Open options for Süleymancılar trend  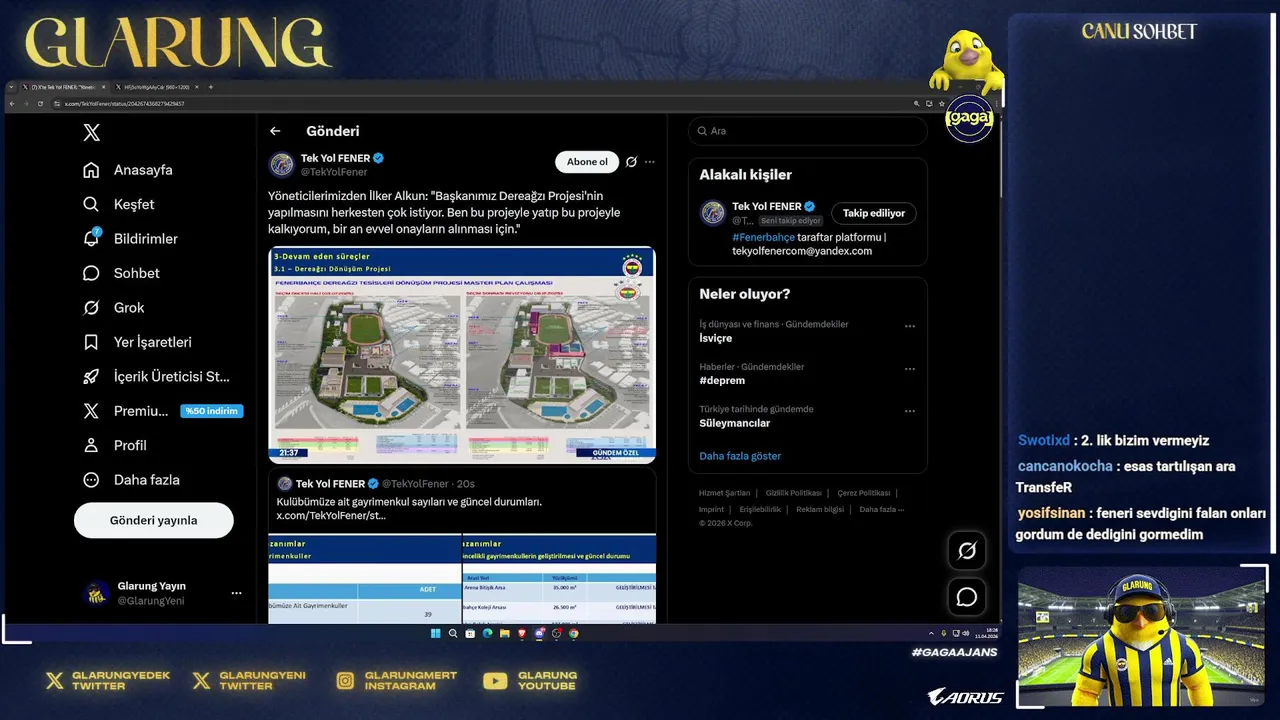coord(910,411)
